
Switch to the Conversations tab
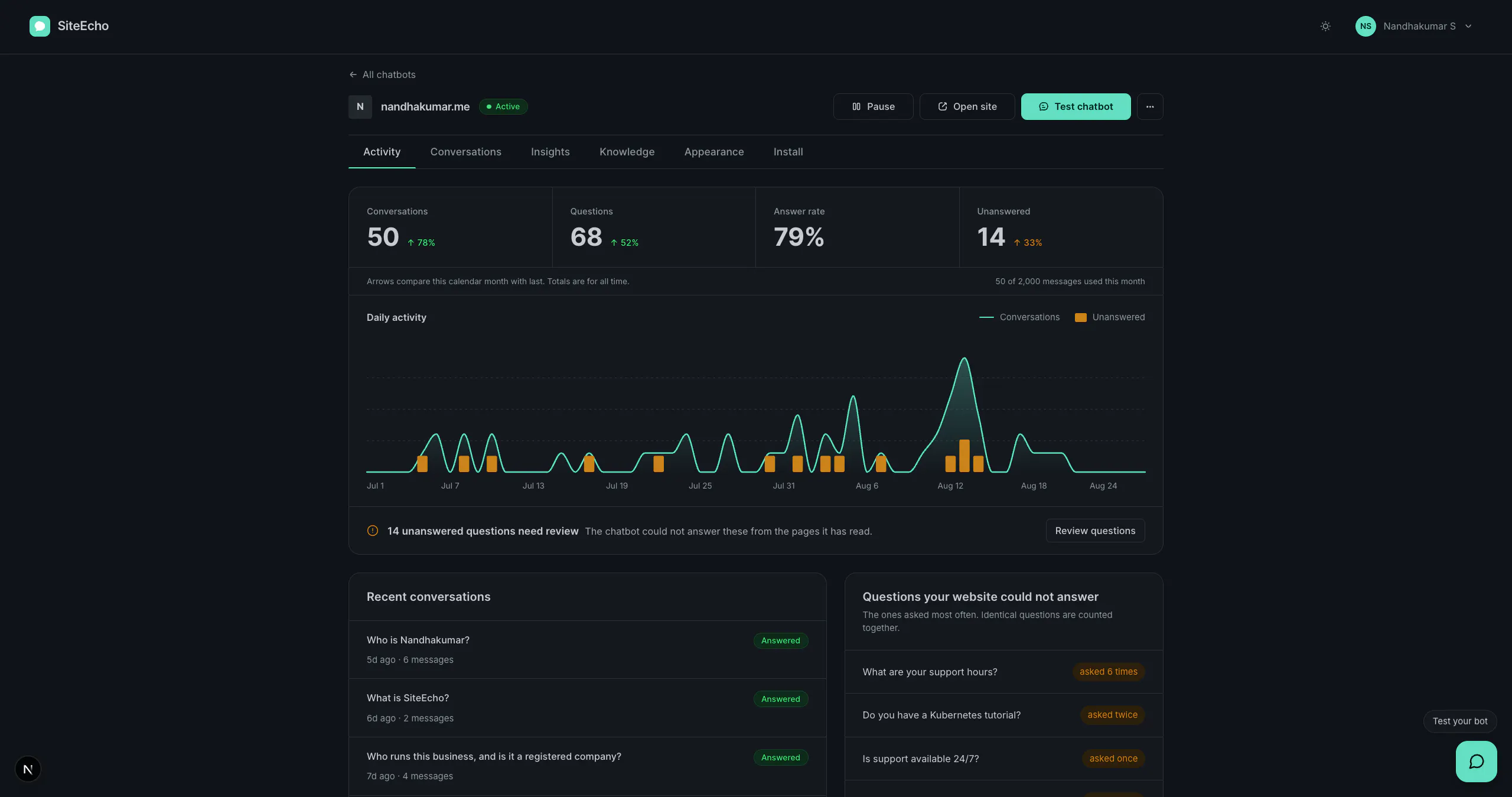click(465, 152)
